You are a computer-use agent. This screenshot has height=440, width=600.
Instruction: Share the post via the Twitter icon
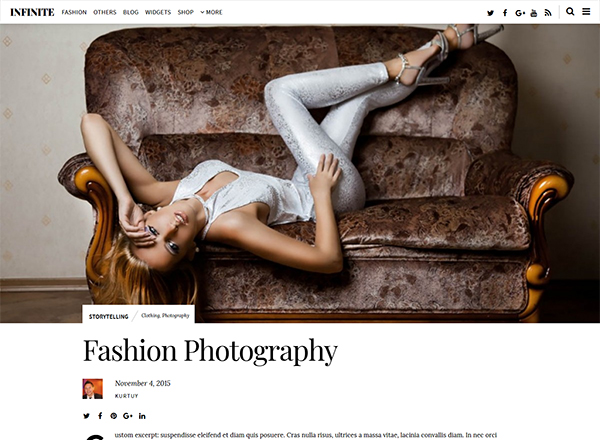[x=86, y=416]
